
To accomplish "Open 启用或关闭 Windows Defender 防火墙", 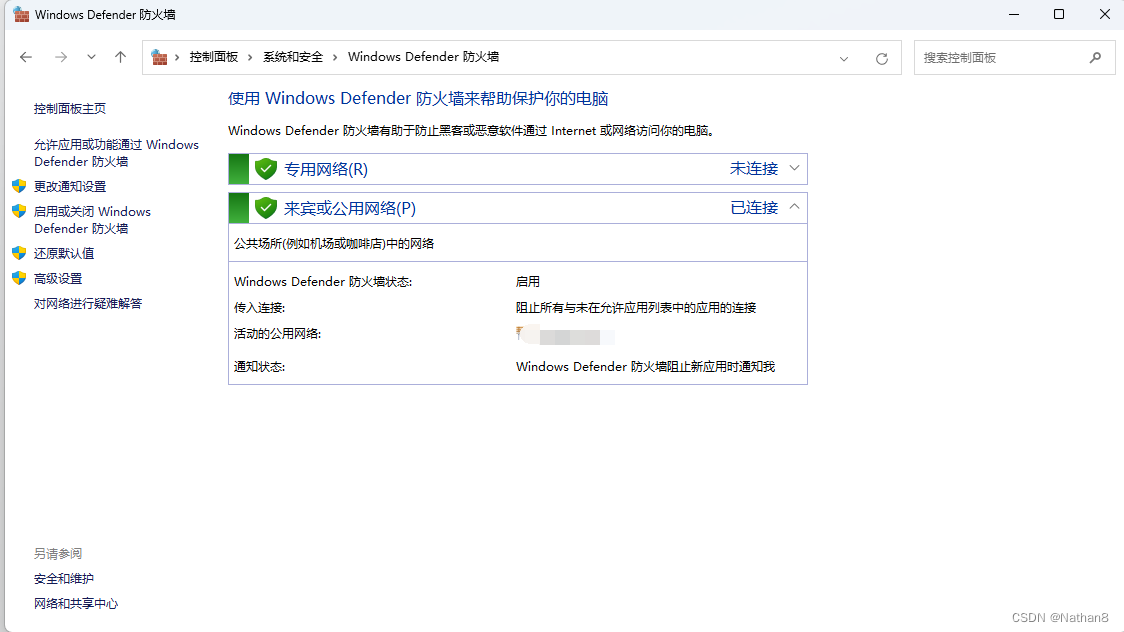I will [92, 220].
